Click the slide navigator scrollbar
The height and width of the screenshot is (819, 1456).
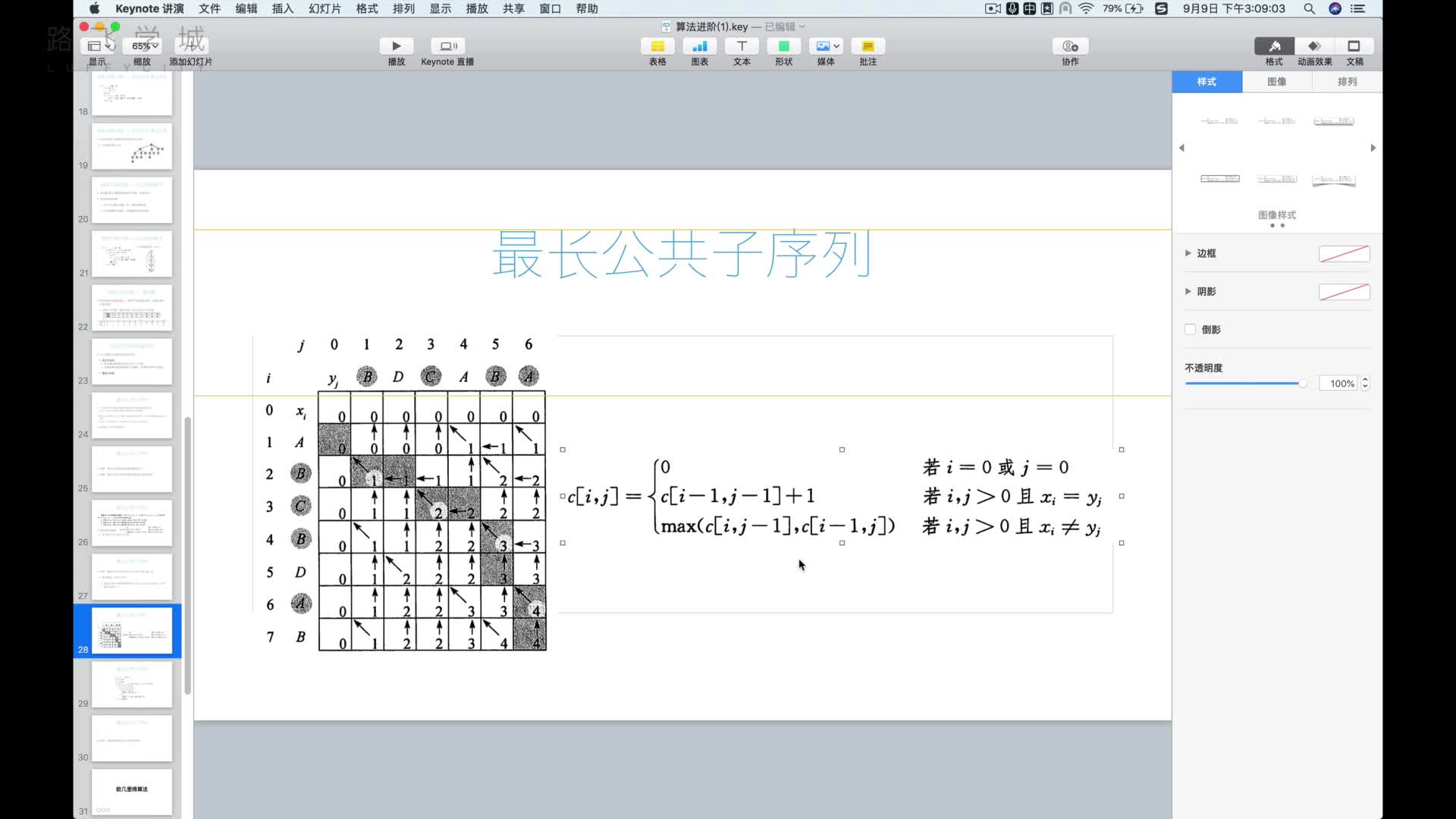pyautogui.click(x=187, y=555)
